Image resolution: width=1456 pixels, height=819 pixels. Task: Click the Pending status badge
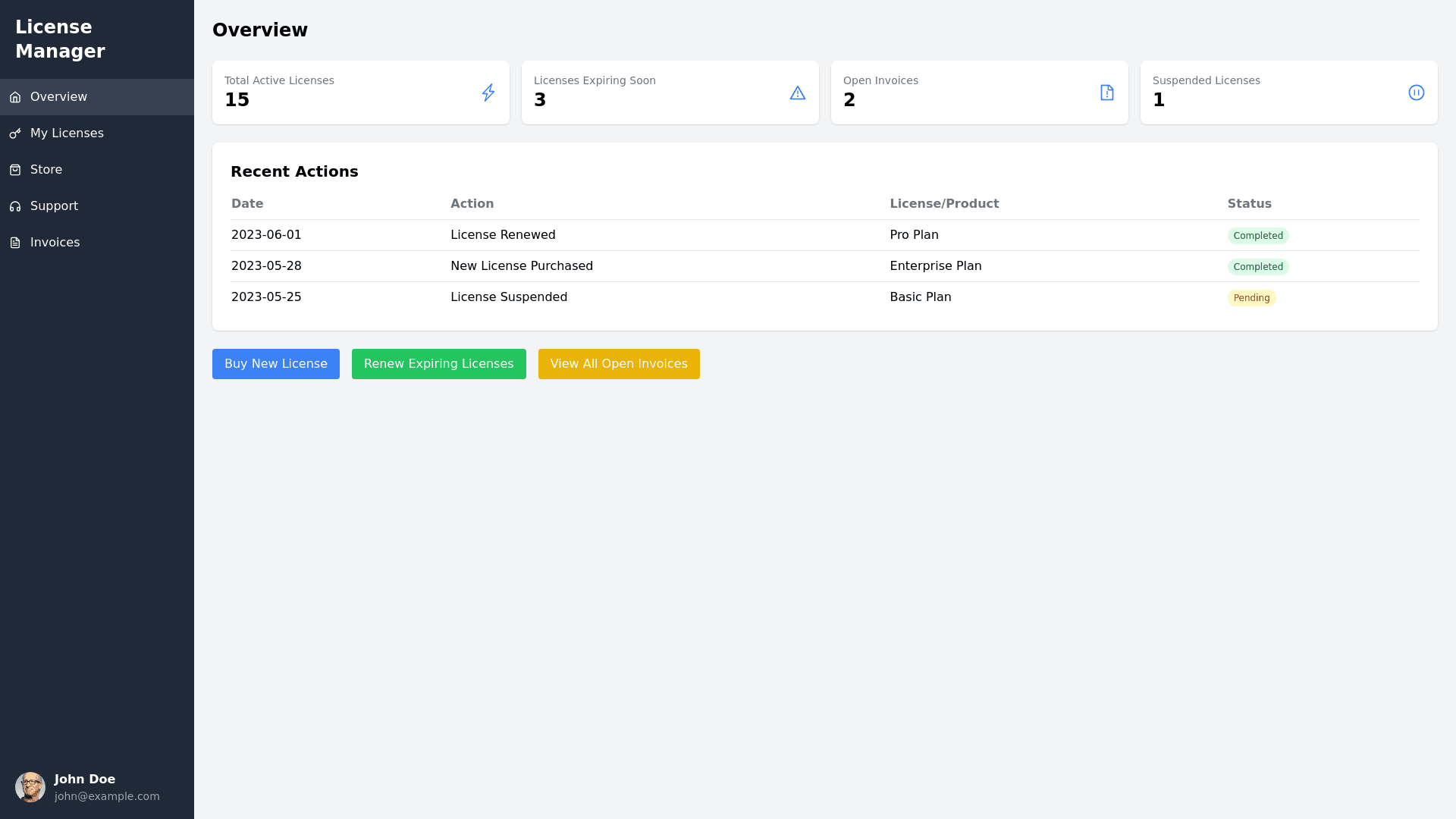pyautogui.click(x=1251, y=298)
